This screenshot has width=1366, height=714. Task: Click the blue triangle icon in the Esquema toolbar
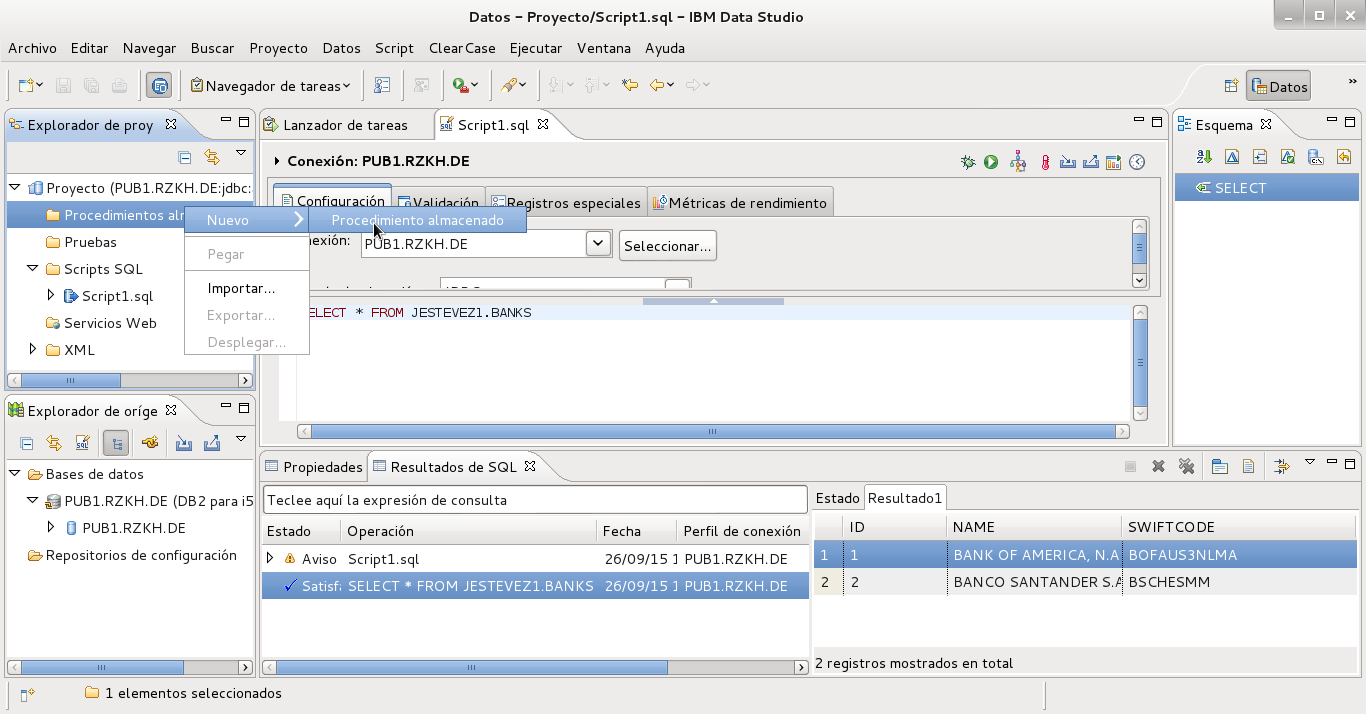coord(1232,157)
